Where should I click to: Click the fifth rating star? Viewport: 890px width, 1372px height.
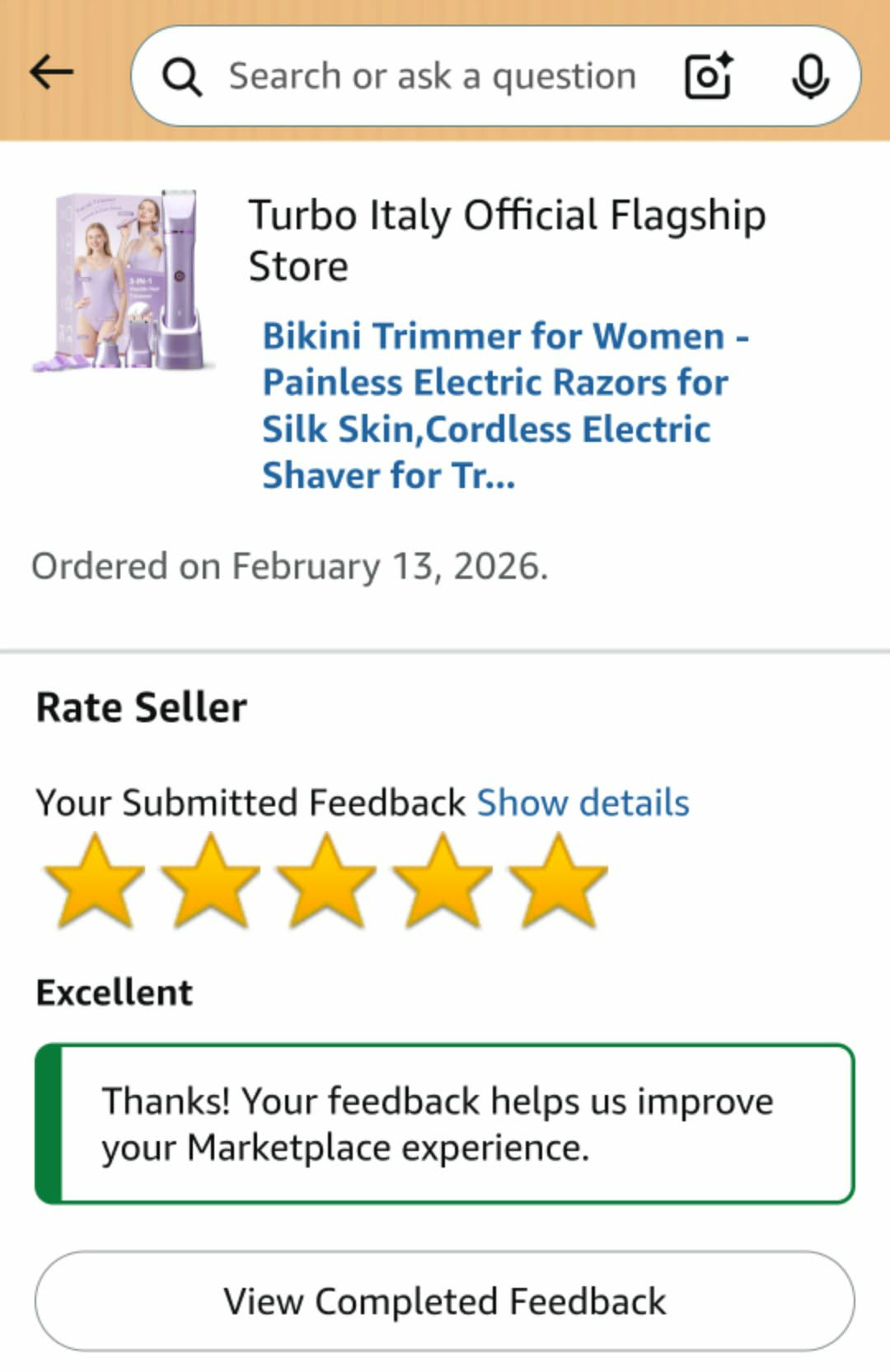click(559, 881)
